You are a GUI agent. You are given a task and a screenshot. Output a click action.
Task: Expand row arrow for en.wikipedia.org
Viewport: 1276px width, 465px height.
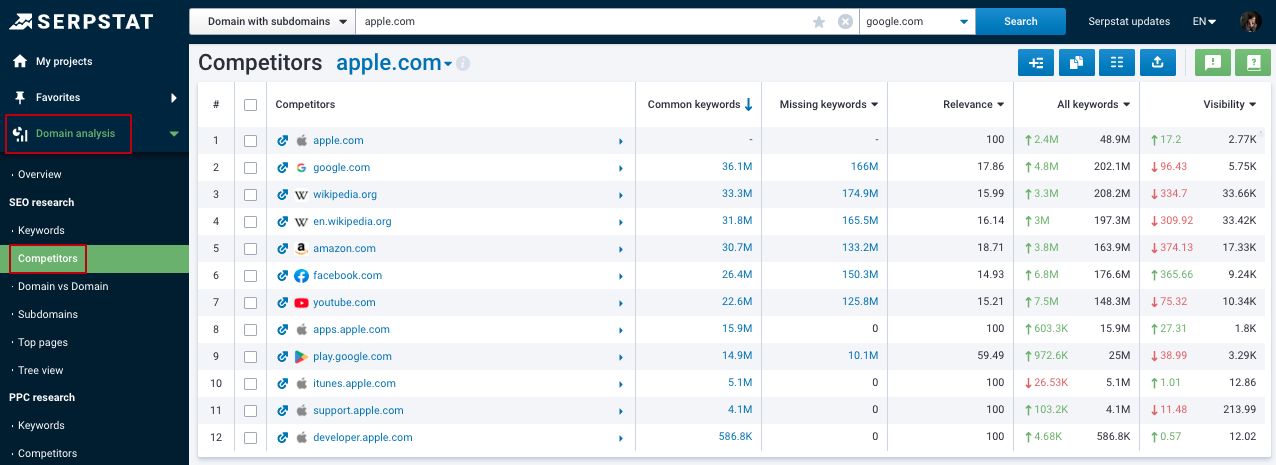[621, 223]
